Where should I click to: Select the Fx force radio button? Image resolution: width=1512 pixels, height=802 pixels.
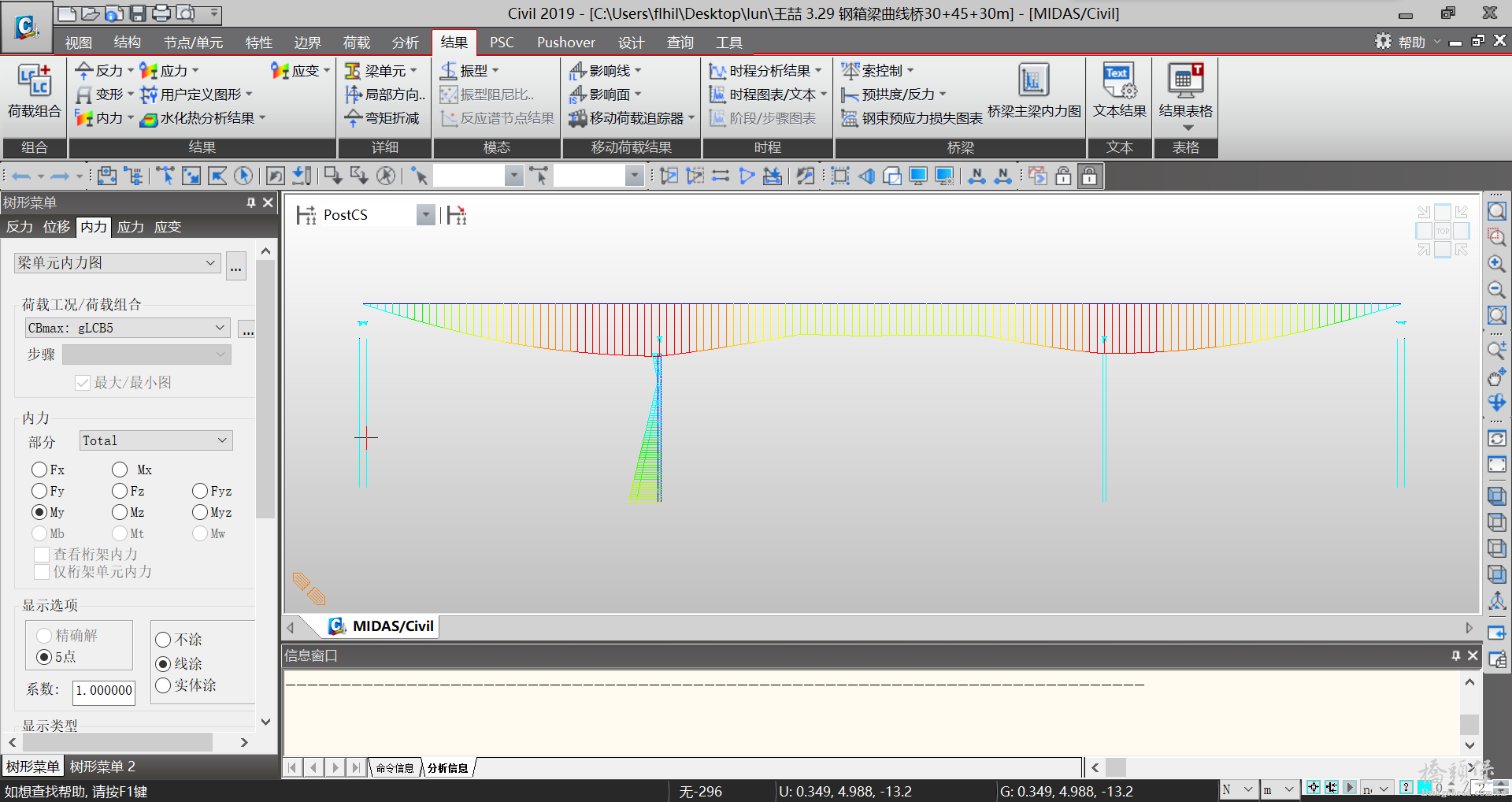pyautogui.click(x=39, y=470)
